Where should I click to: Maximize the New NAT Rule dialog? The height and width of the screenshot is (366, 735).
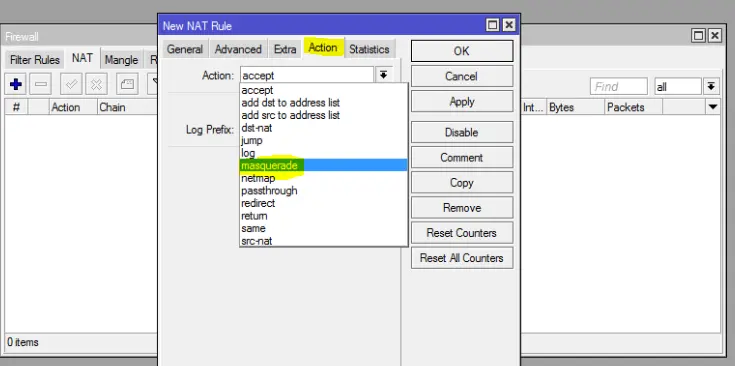click(492, 25)
